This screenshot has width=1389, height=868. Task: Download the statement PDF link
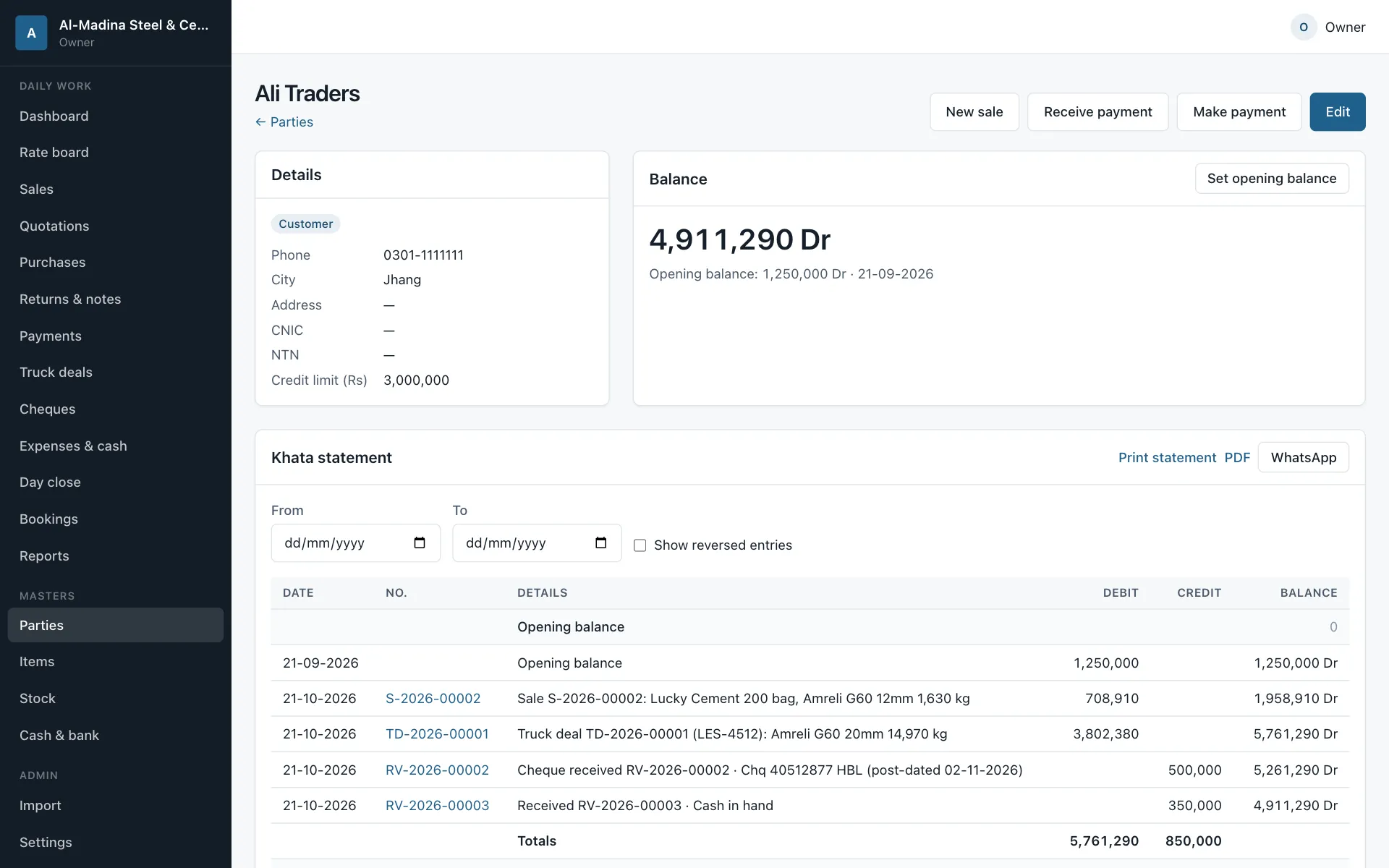click(1237, 458)
